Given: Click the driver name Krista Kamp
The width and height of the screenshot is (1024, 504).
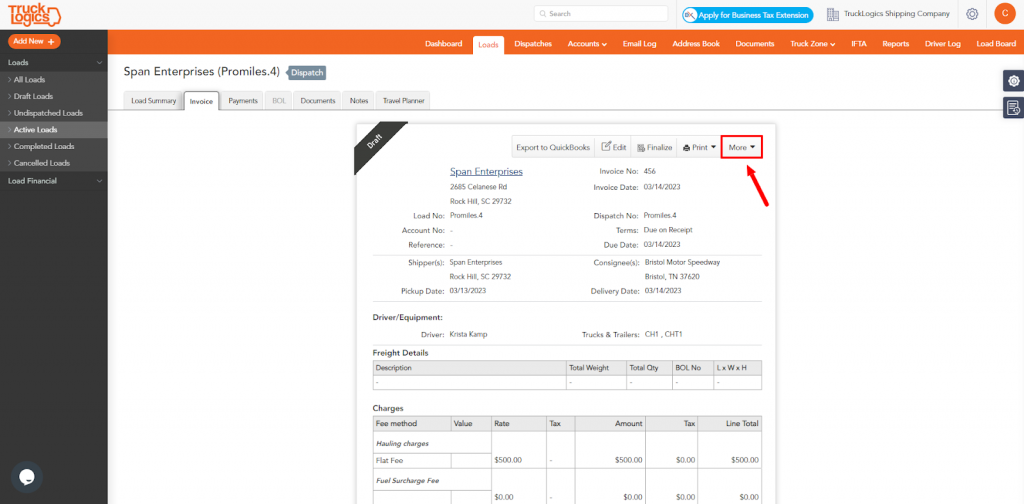Looking at the screenshot, I should [x=468, y=334].
